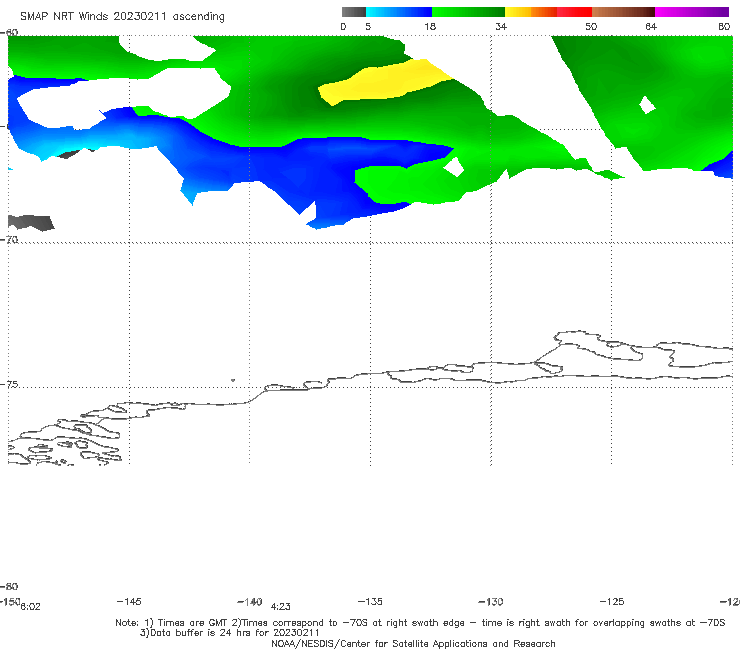Click the longitude label '-130'

[491, 602]
